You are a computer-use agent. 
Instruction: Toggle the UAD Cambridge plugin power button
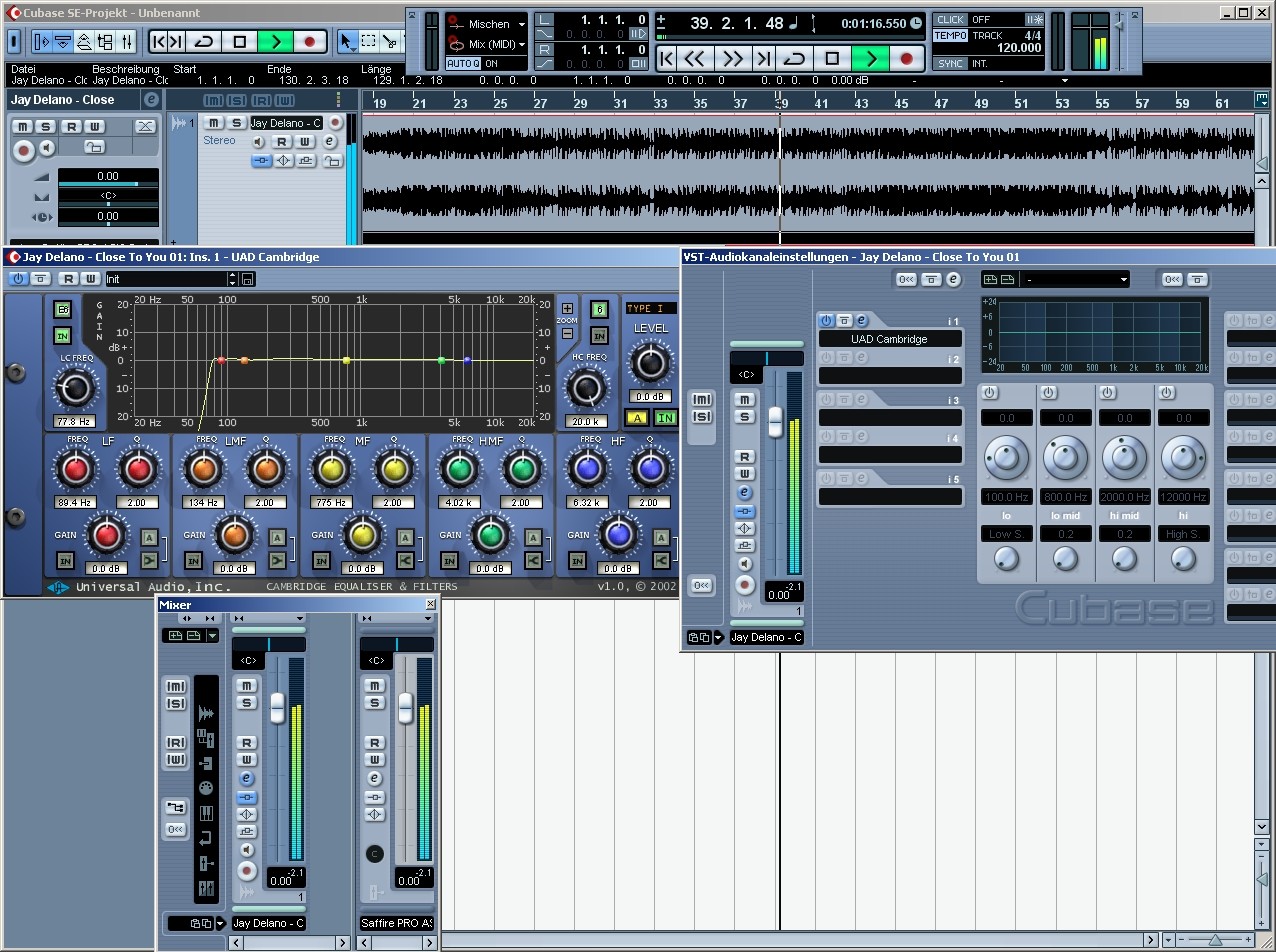(x=18, y=279)
